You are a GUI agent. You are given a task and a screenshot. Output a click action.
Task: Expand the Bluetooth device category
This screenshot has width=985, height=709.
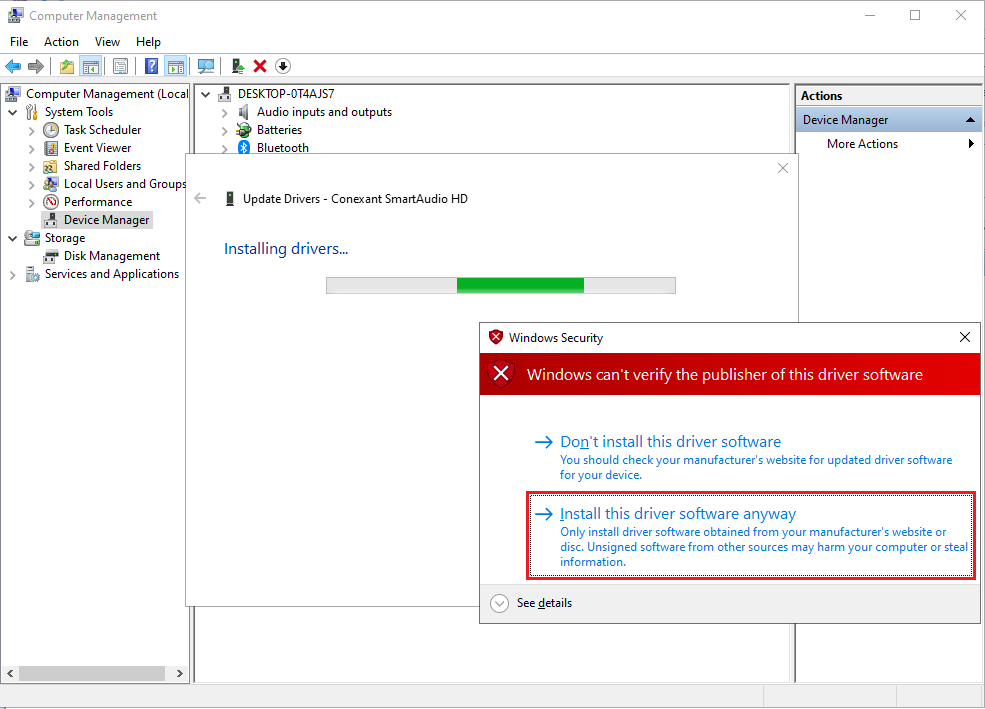pyautogui.click(x=224, y=147)
